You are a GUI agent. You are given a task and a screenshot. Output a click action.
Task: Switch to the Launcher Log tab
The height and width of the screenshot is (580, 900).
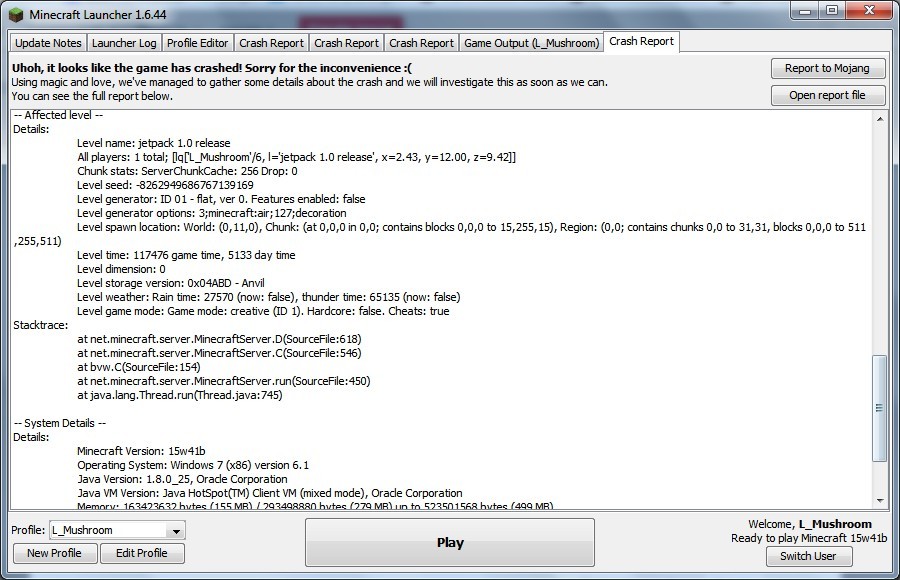pos(124,43)
